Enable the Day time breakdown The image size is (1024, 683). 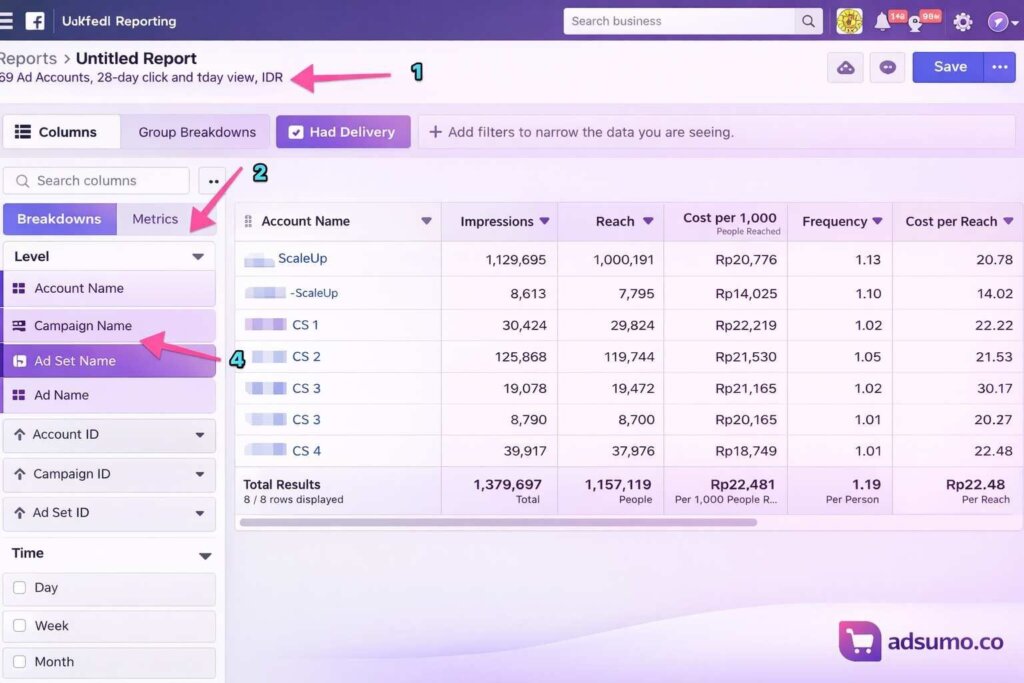pyautogui.click(x=20, y=588)
